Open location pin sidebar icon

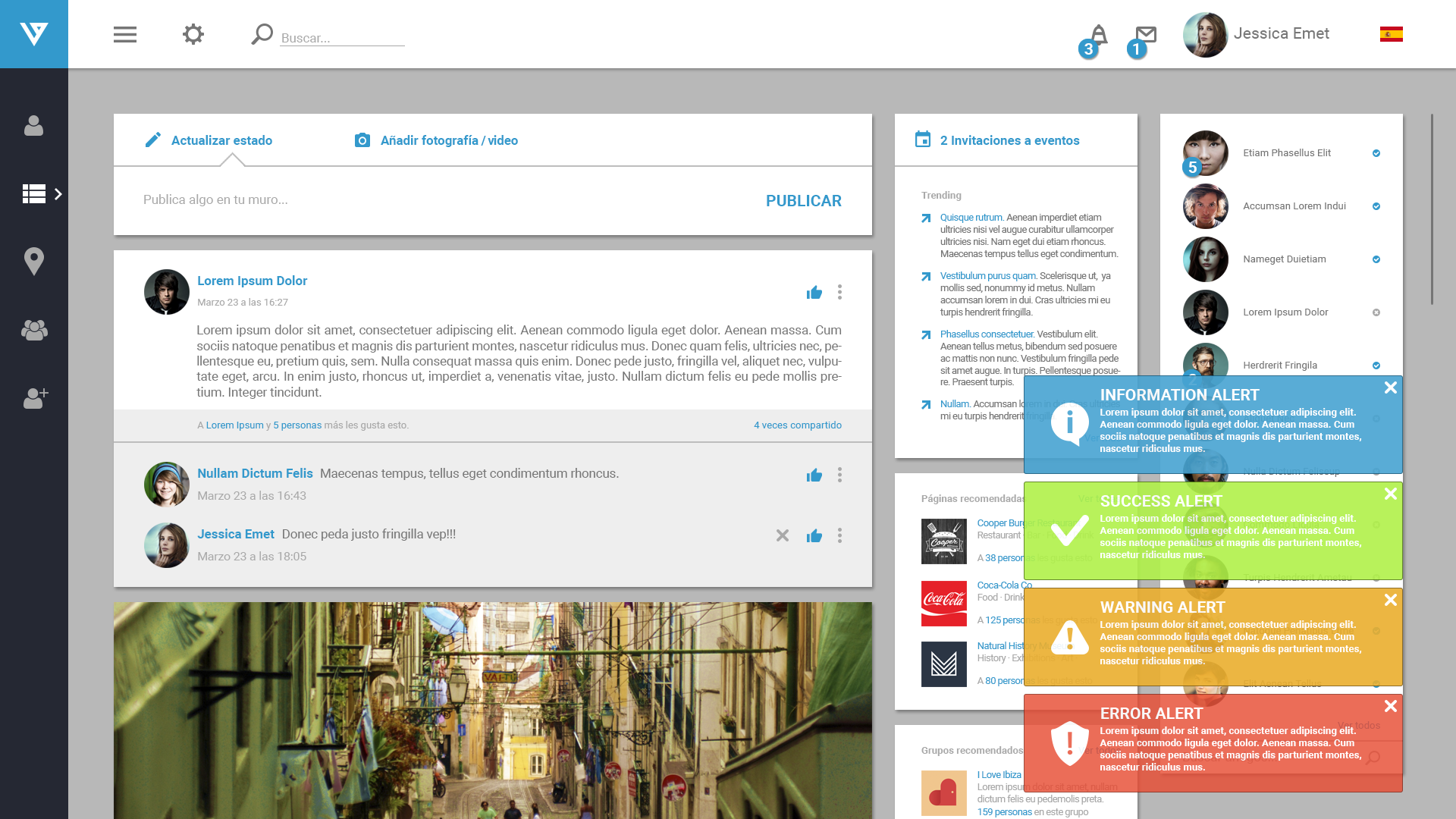pyautogui.click(x=33, y=262)
